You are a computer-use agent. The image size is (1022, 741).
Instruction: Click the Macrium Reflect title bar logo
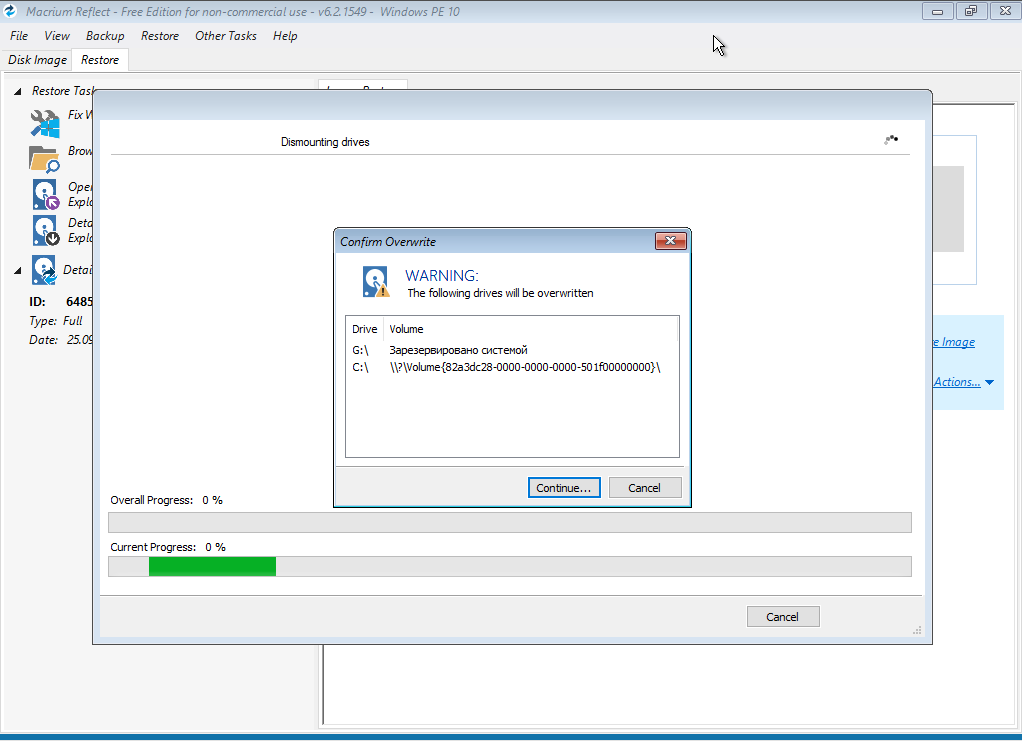click(10, 11)
